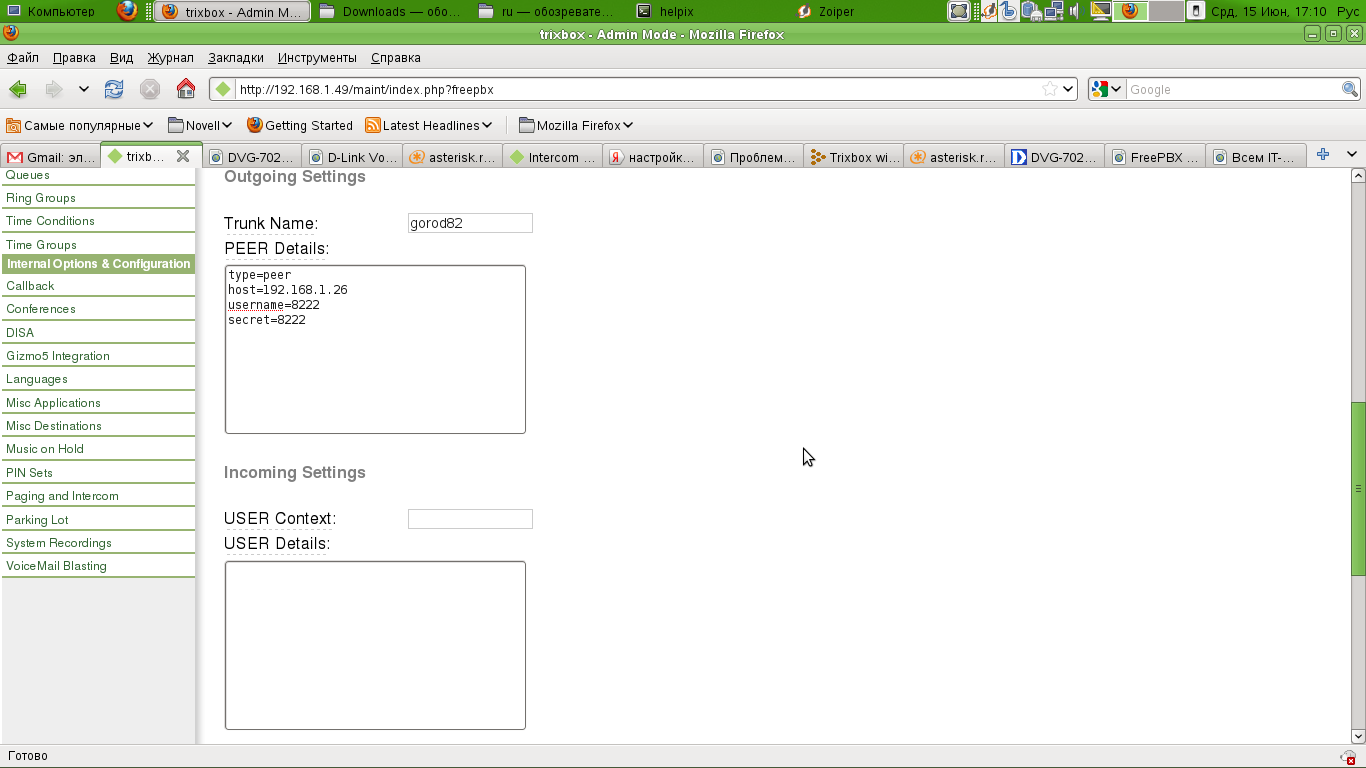Image resolution: width=1366 pixels, height=768 pixels.
Task: Open the Zoiper taskbar application
Action: 826,12
